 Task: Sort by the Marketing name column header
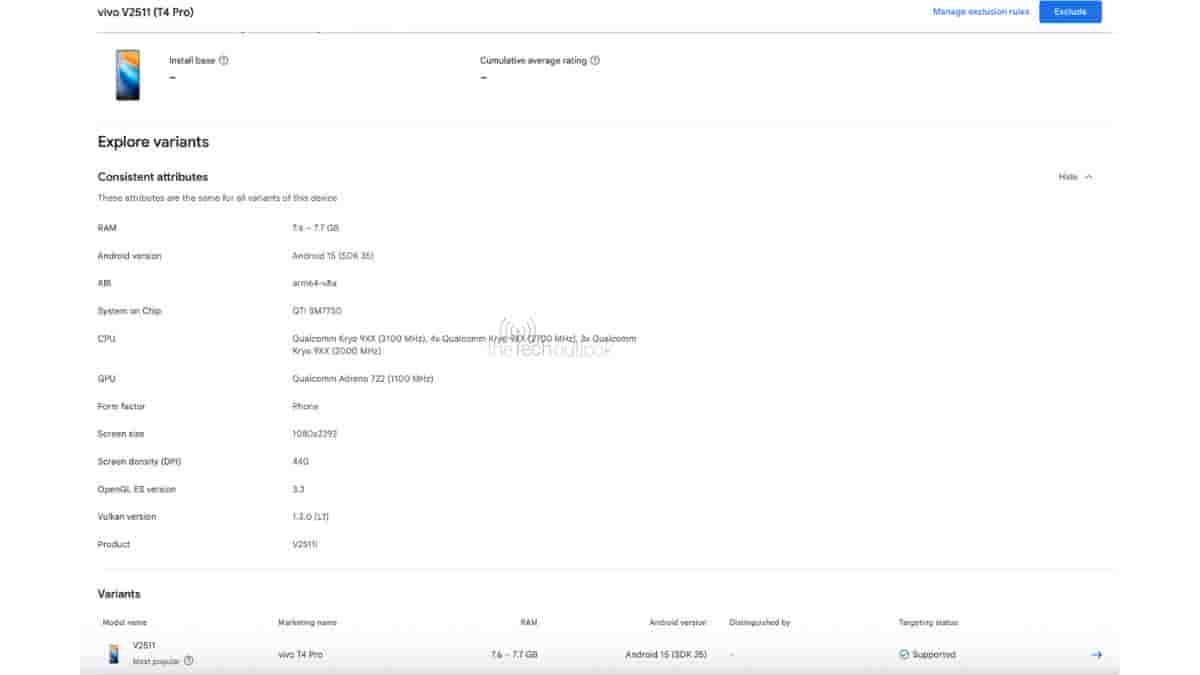click(x=307, y=623)
